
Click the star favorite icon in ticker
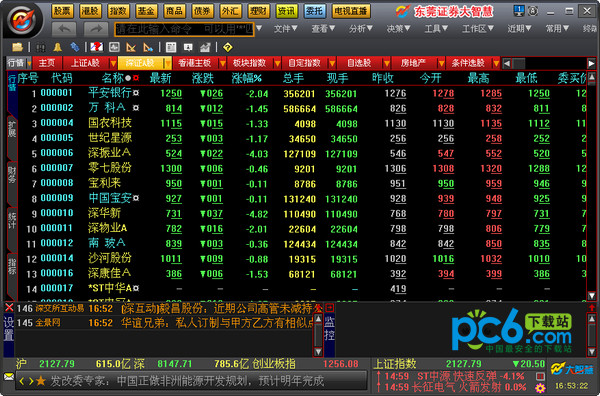(41, 381)
